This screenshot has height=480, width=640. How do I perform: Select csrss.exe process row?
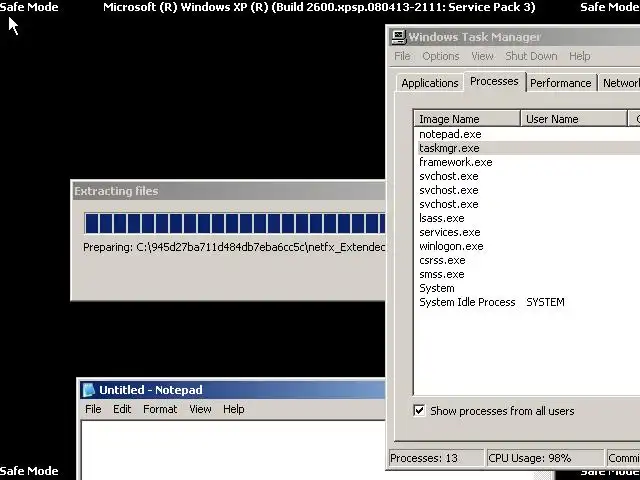coord(529,260)
